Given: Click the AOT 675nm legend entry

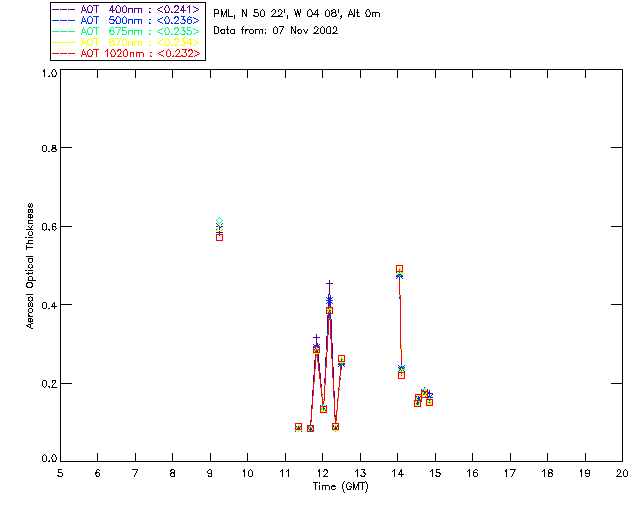Looking at the screenshot, I should tap(126, 31).
